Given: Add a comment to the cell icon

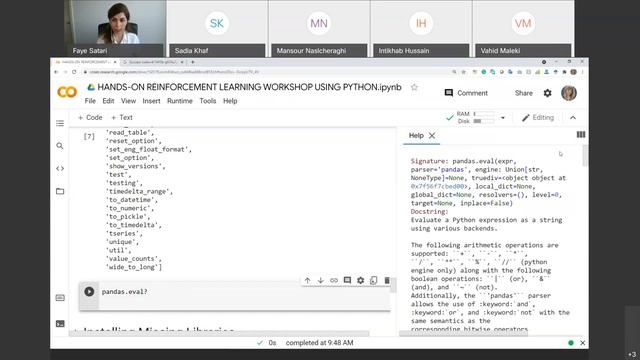Looking at the screenshot, I should [347, 280].
